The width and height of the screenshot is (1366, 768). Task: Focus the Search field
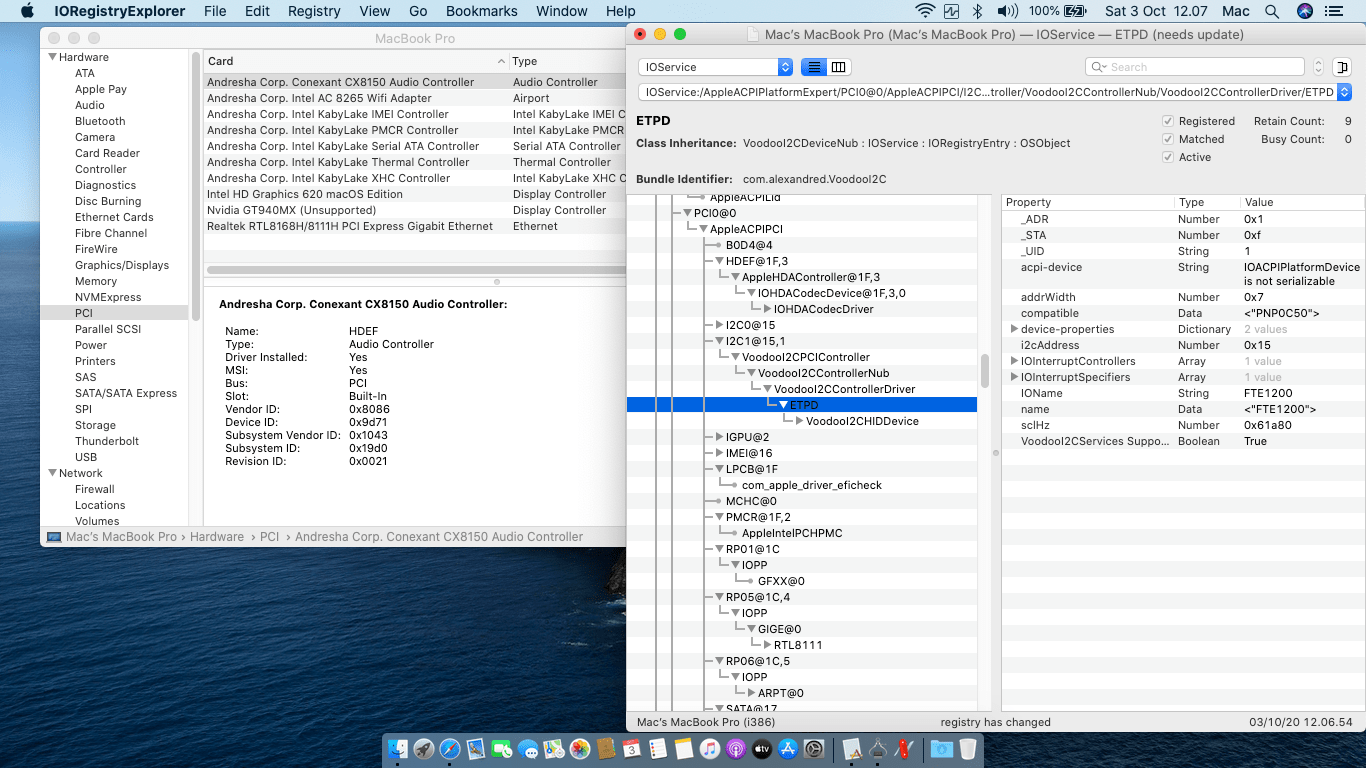(1195, 67)
